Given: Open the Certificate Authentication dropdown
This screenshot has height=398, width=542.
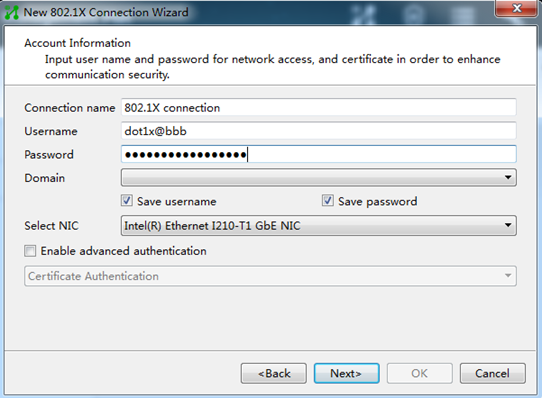Looking at the screenshot, I should (270, 276).
